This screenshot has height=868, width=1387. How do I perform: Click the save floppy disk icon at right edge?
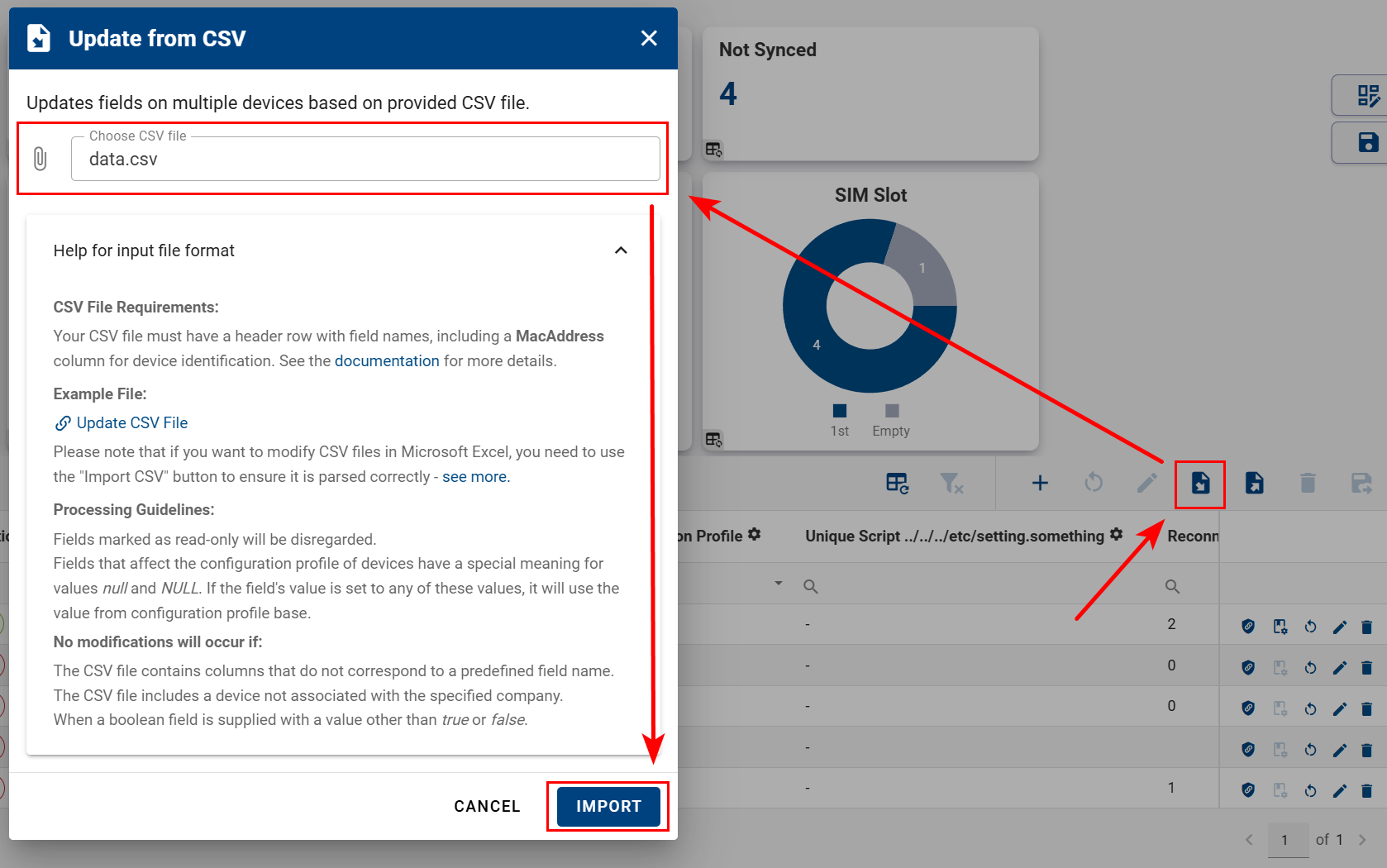(1368, 142)
